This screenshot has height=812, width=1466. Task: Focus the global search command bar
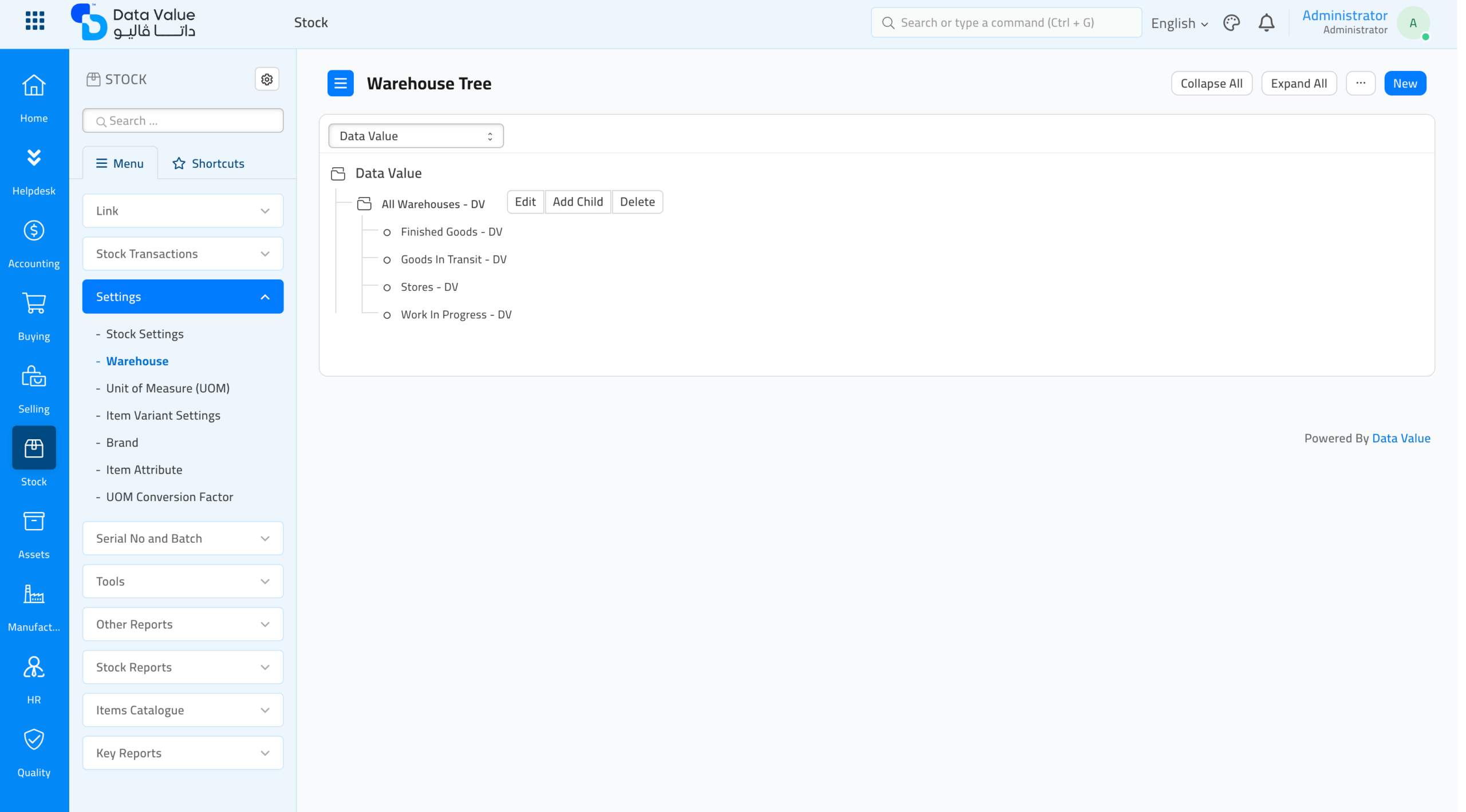pos(1006,23)
